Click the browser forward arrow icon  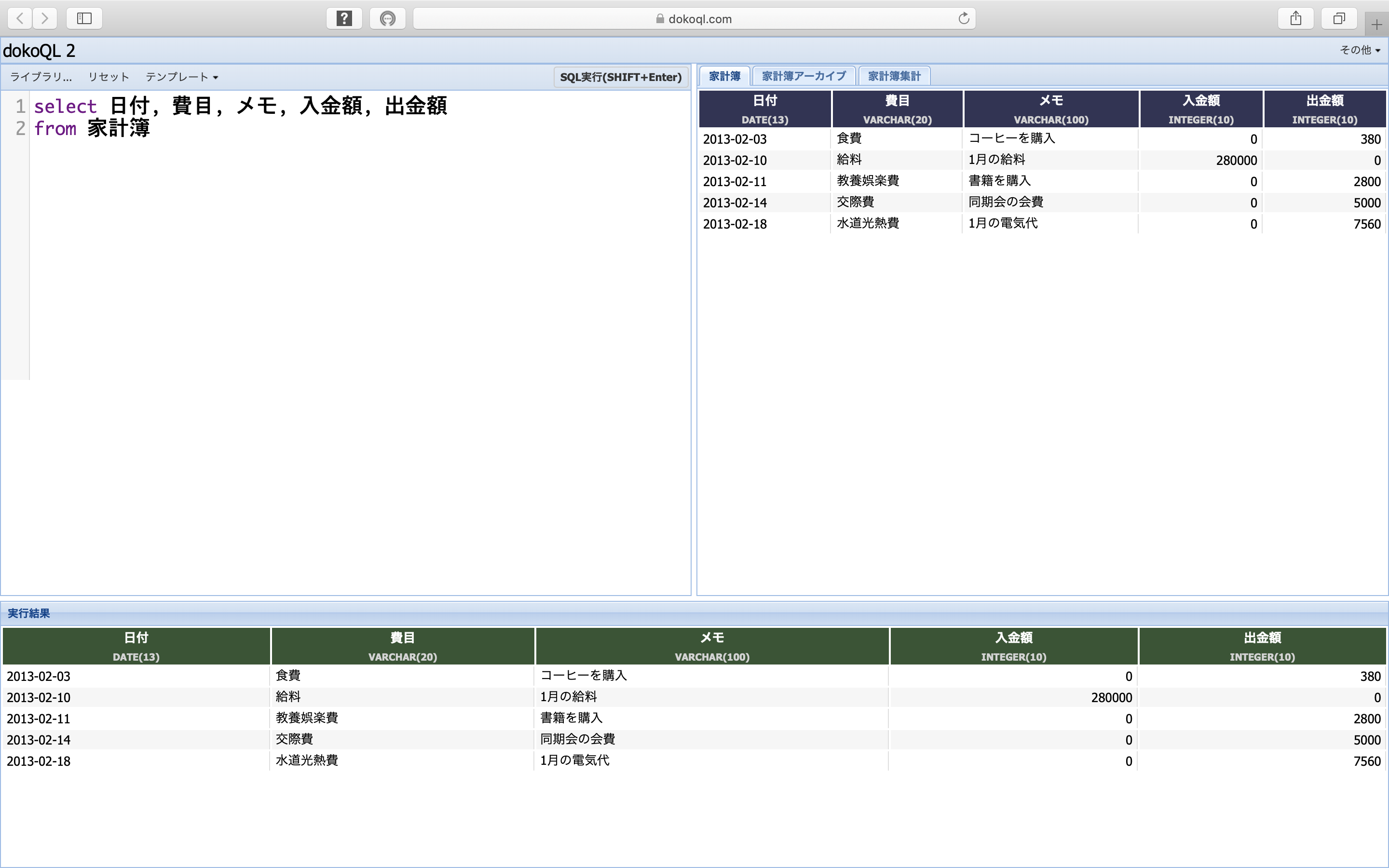(x=45, y=18)
